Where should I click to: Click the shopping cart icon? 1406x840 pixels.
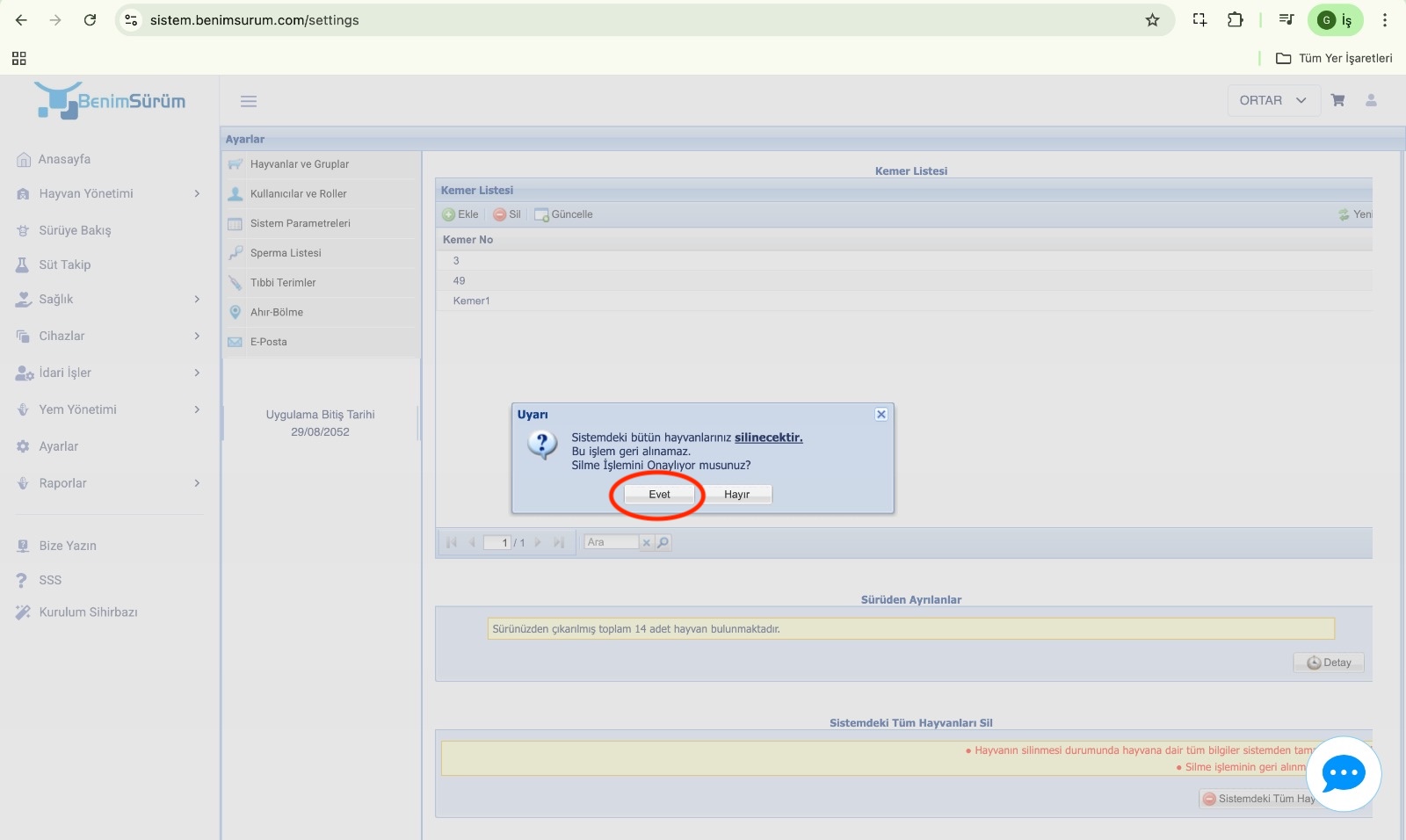click(x=1337, y=100)
